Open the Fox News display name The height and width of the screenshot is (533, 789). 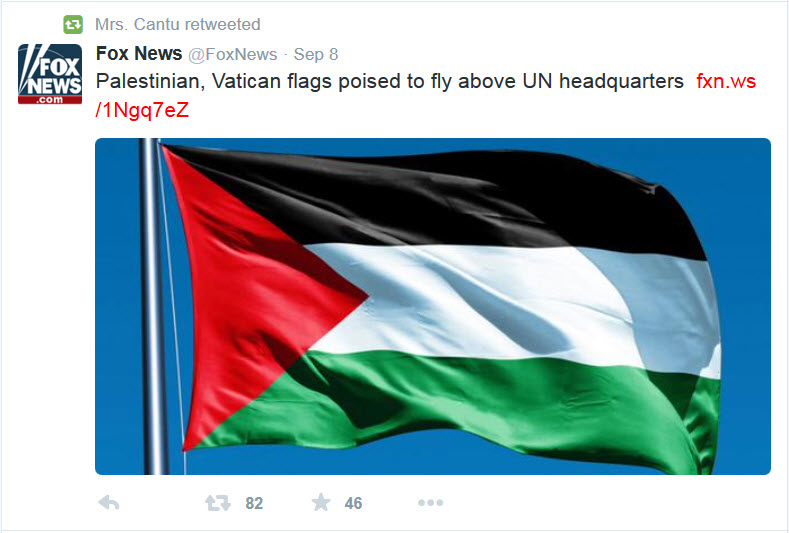(139, 53)
